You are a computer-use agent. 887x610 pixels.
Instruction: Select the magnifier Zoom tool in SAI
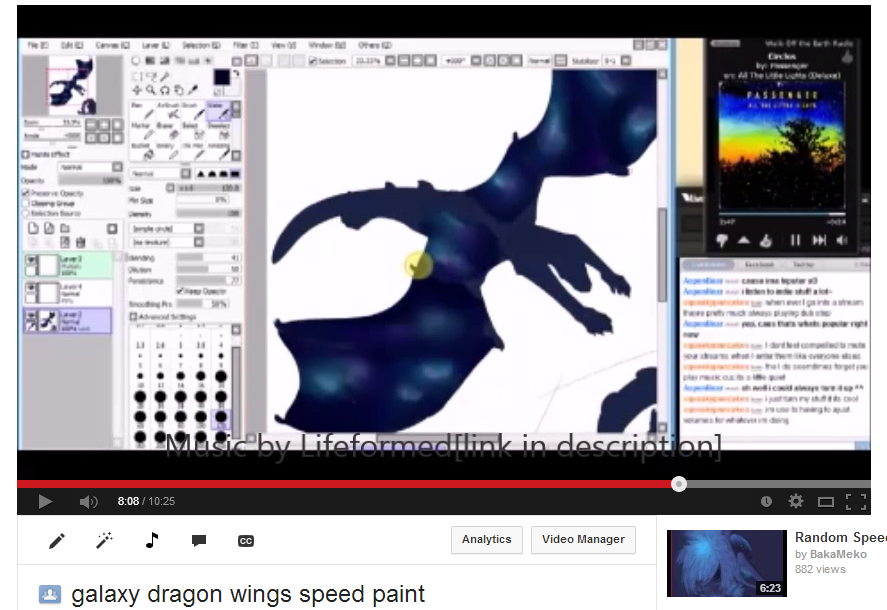coord(150,89)
